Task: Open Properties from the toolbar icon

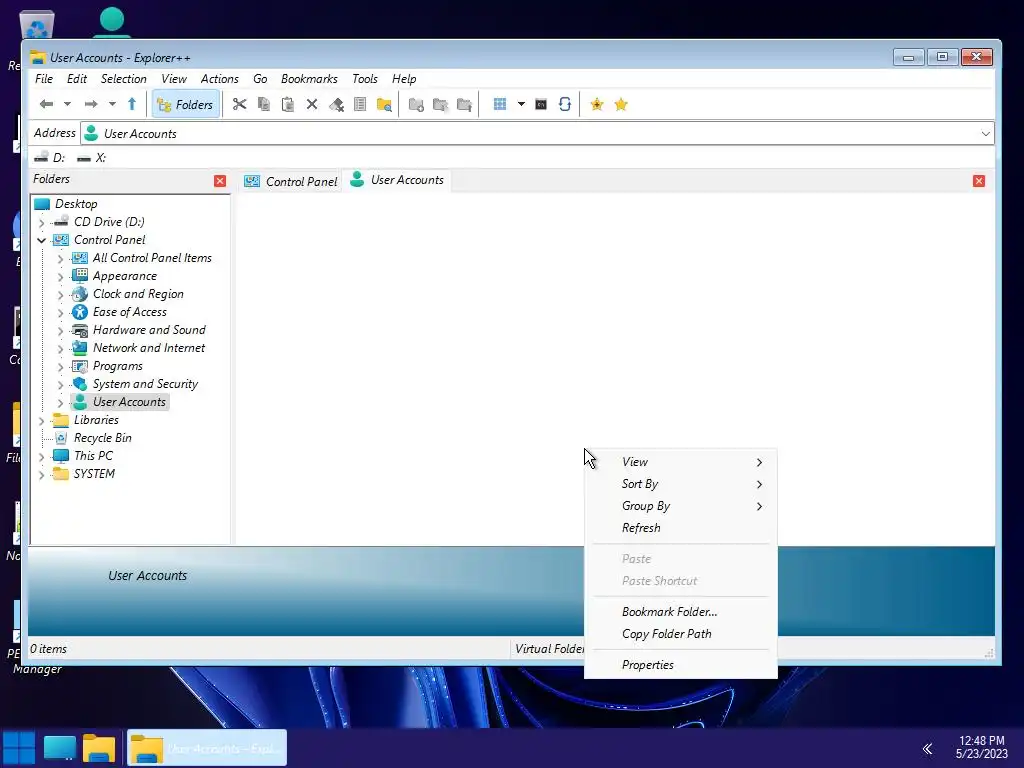Action: [x=360, y=104]
